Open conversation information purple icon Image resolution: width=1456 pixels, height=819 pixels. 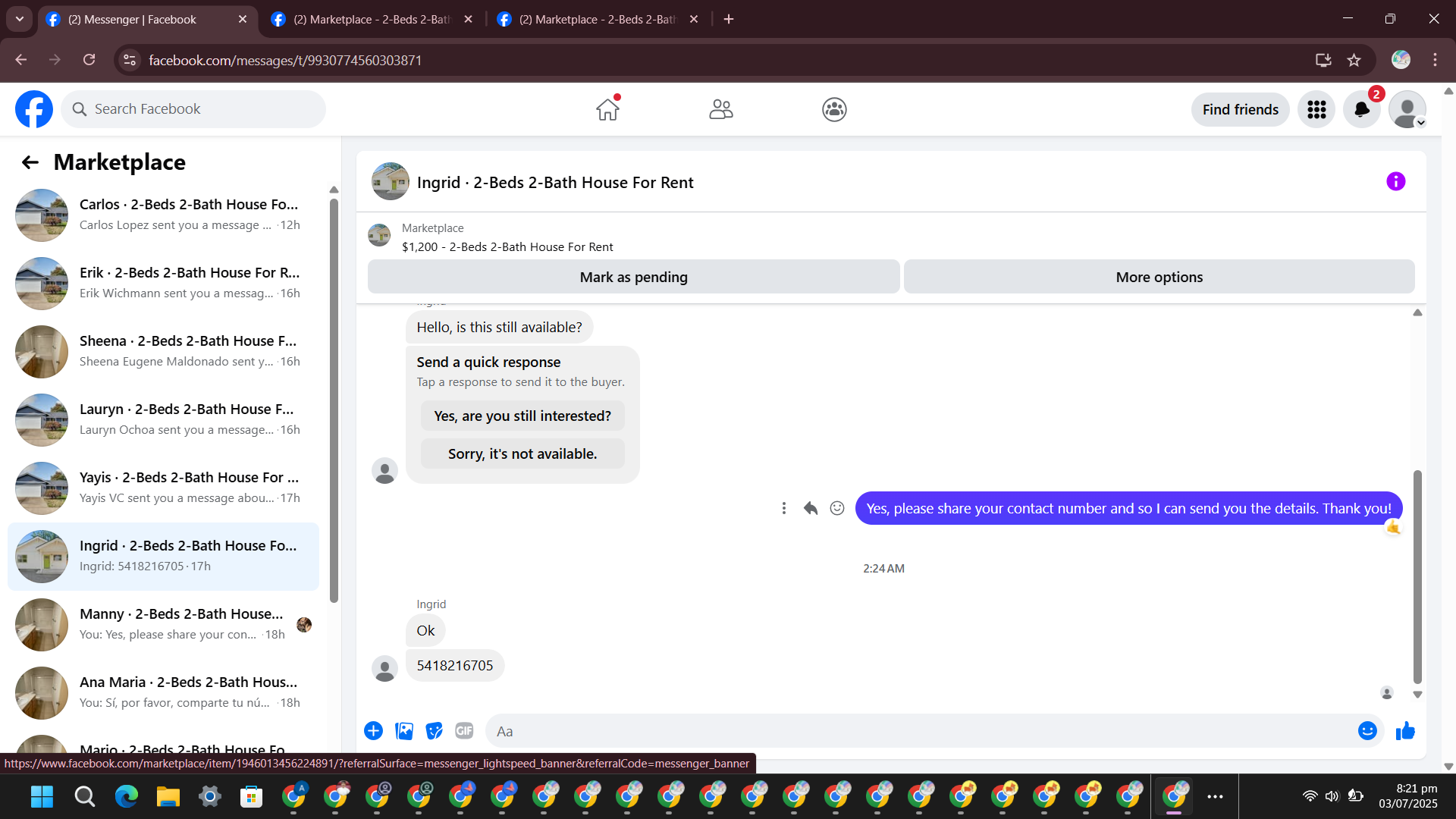click(1395, 182)
